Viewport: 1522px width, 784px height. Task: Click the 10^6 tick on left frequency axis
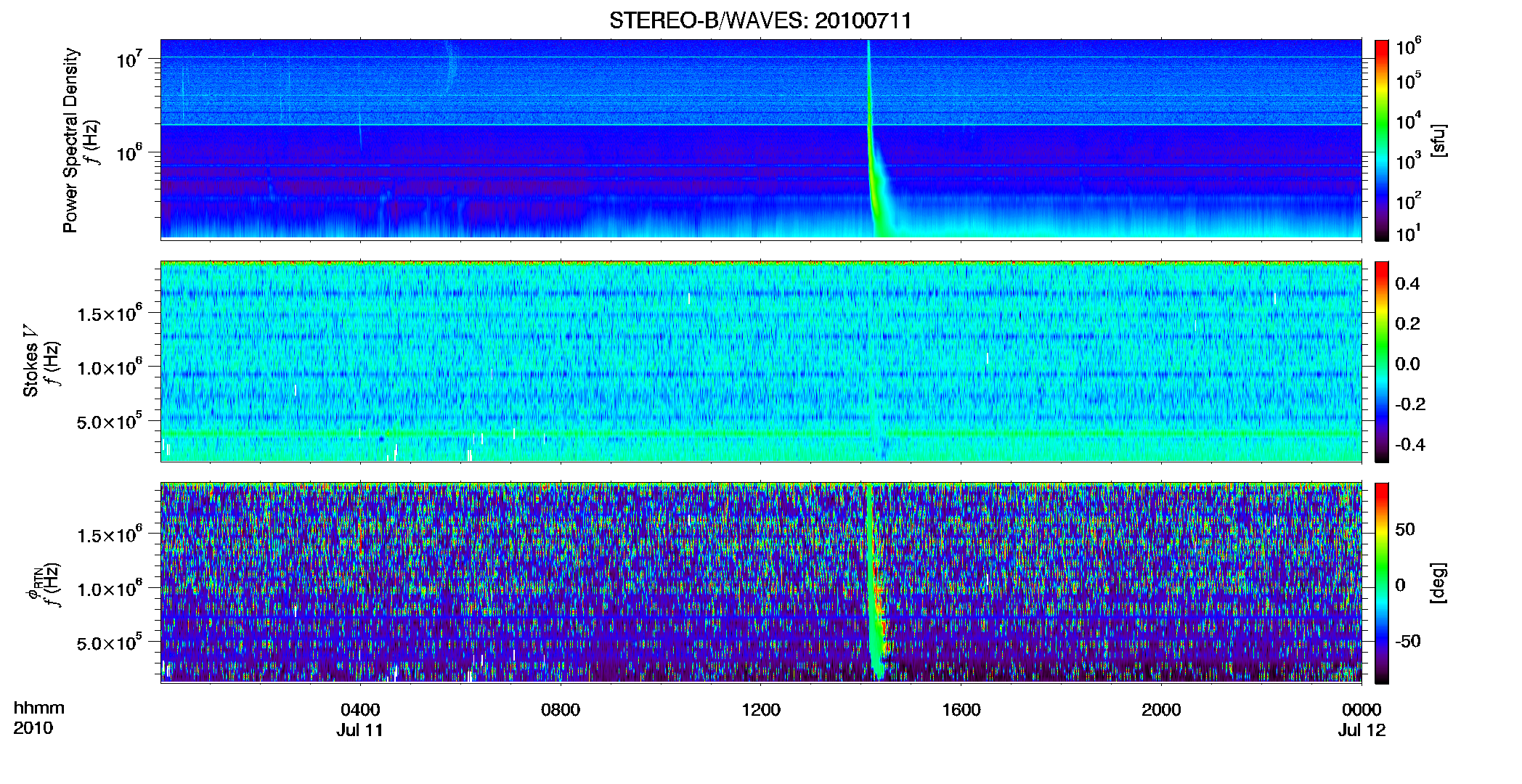[129, 153]
